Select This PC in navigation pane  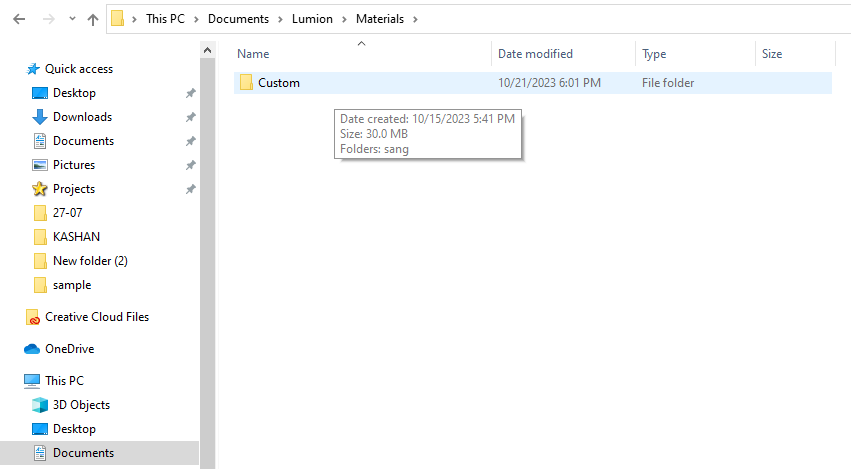point(65,381)
